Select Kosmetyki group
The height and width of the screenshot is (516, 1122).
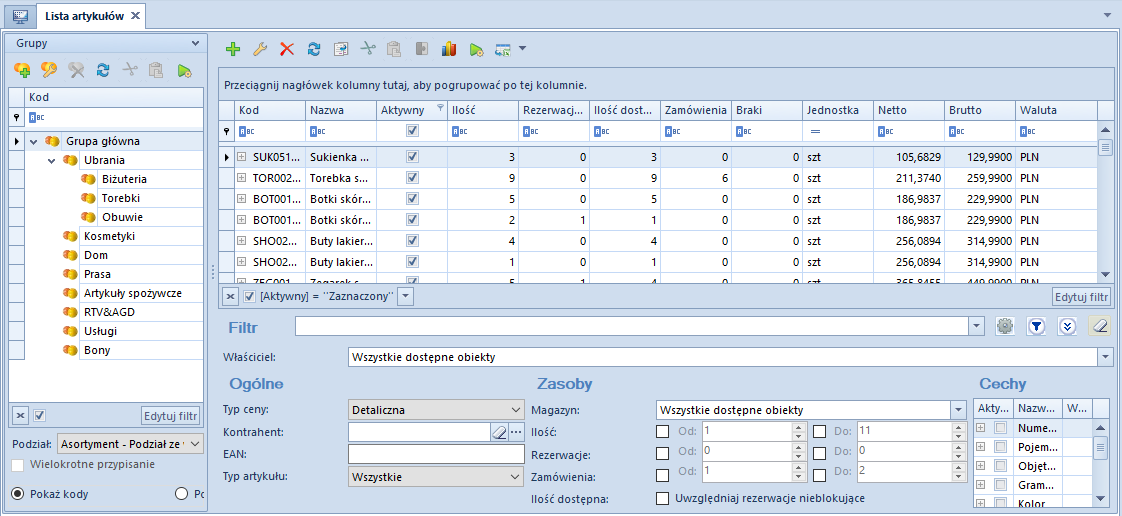coord(109,235)
